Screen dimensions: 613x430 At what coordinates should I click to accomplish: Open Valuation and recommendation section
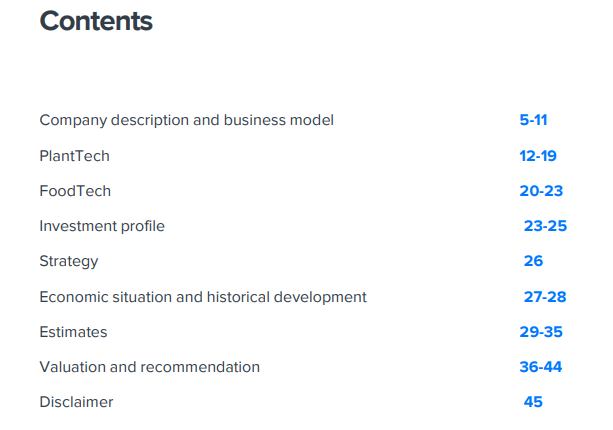click(x=149, y=367)
